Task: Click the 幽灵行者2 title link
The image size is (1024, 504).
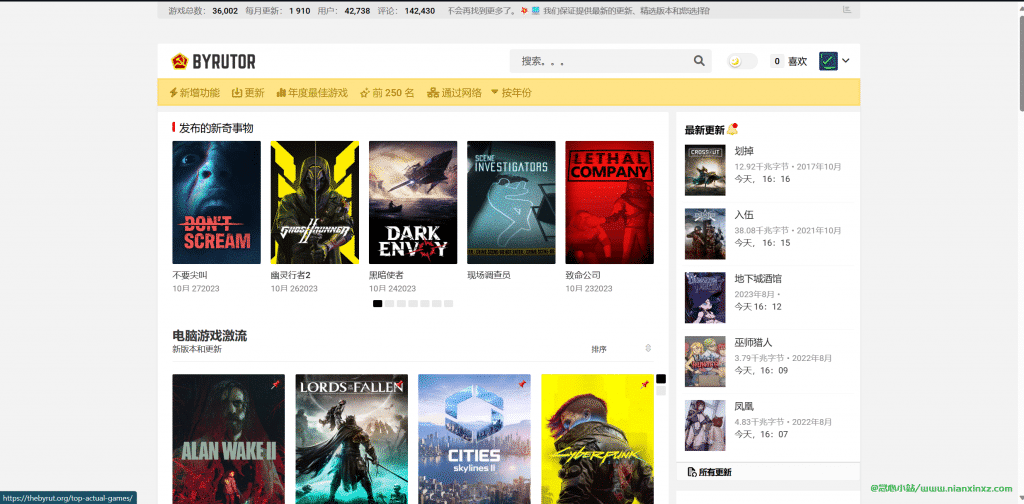Action: (x=291, y=276)
